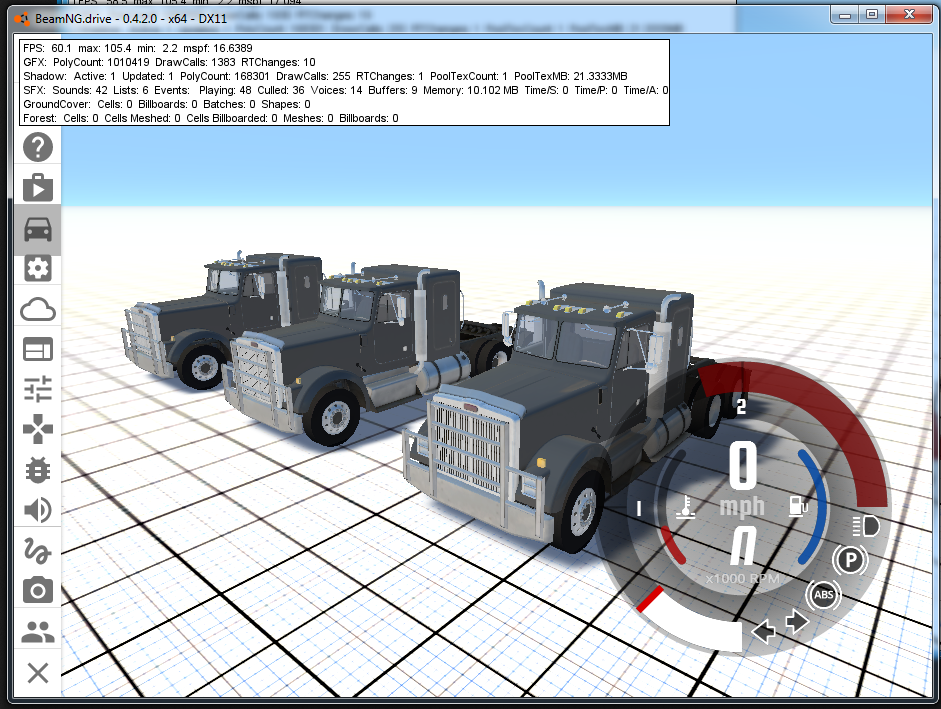Screen dimensions: 941x709
Task: Click the fuel pump gauge icon
Action: click(x=798, y=506)
